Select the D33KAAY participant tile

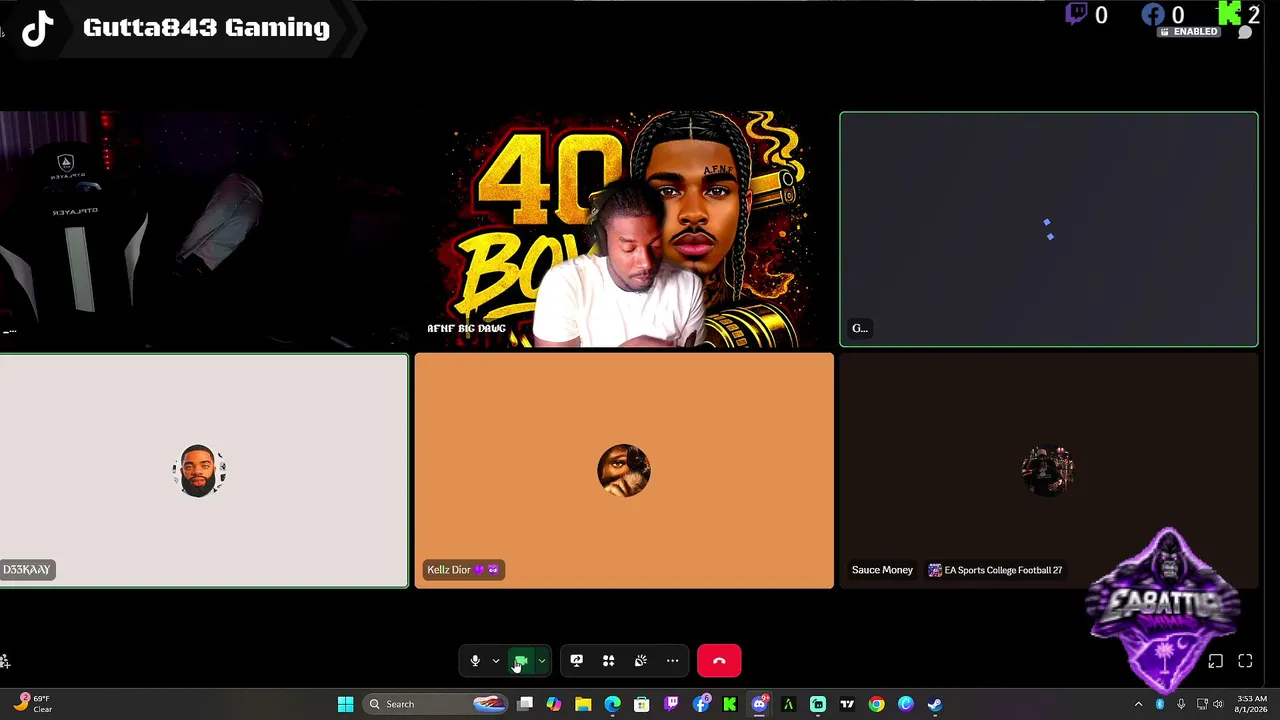[x=204, y=471]
